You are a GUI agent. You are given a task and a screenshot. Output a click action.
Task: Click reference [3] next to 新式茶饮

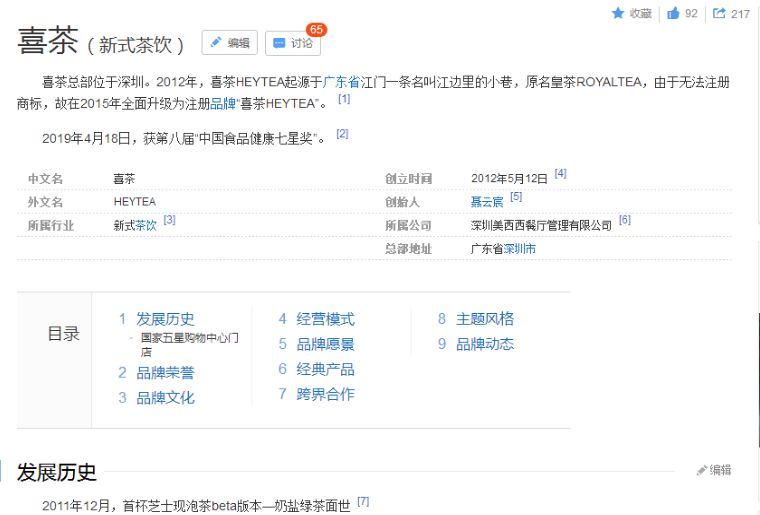(169, 220)
